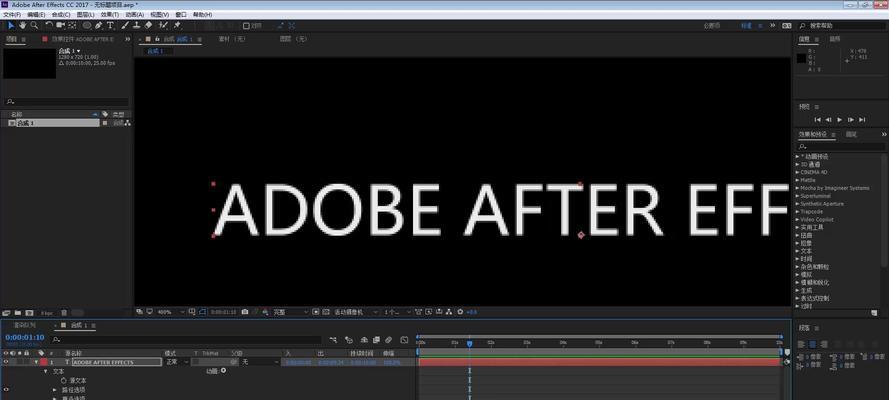
Task: Open the 400% magnification dropdown
Action: 171,312
